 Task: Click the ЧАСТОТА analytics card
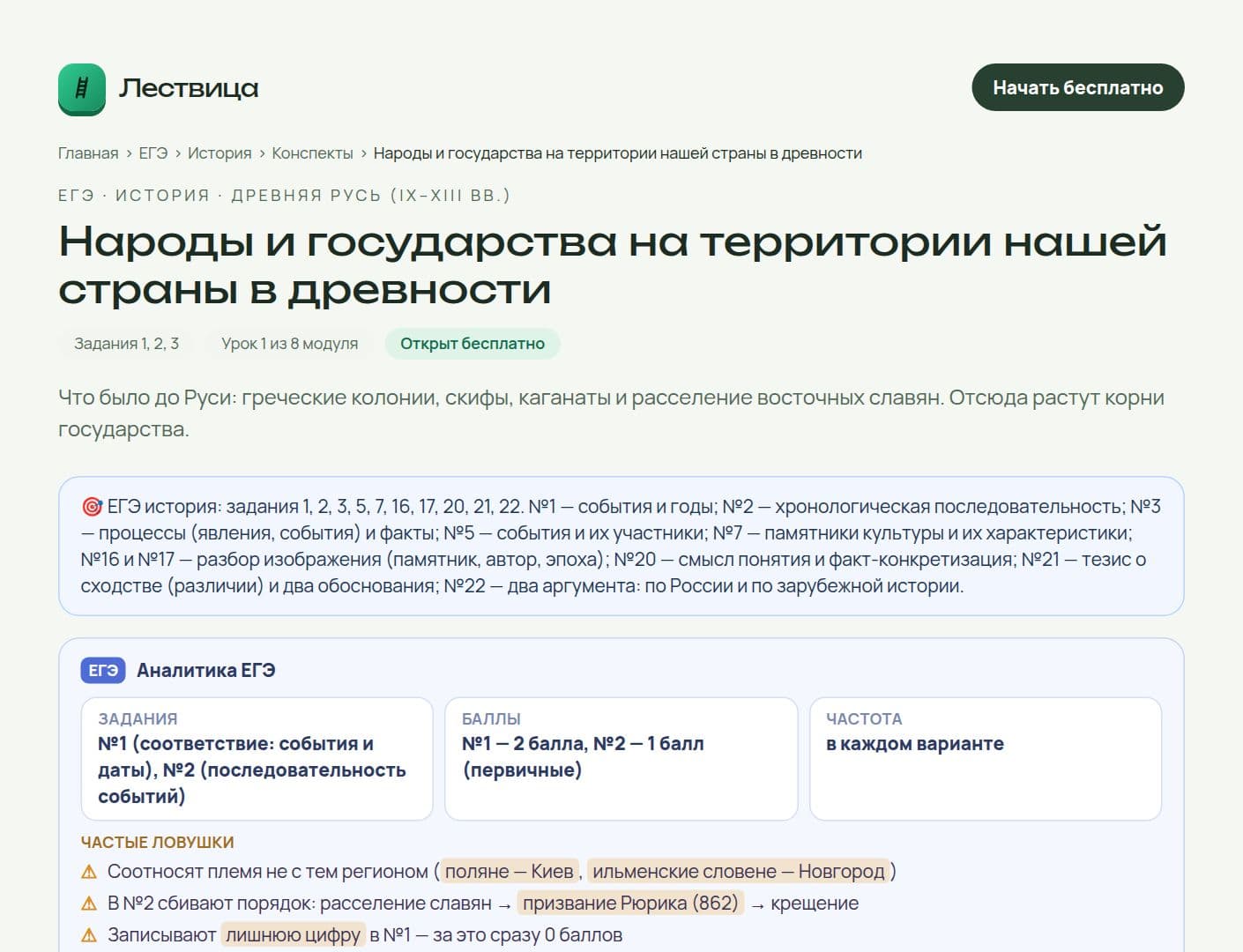(x=986, y=759)
